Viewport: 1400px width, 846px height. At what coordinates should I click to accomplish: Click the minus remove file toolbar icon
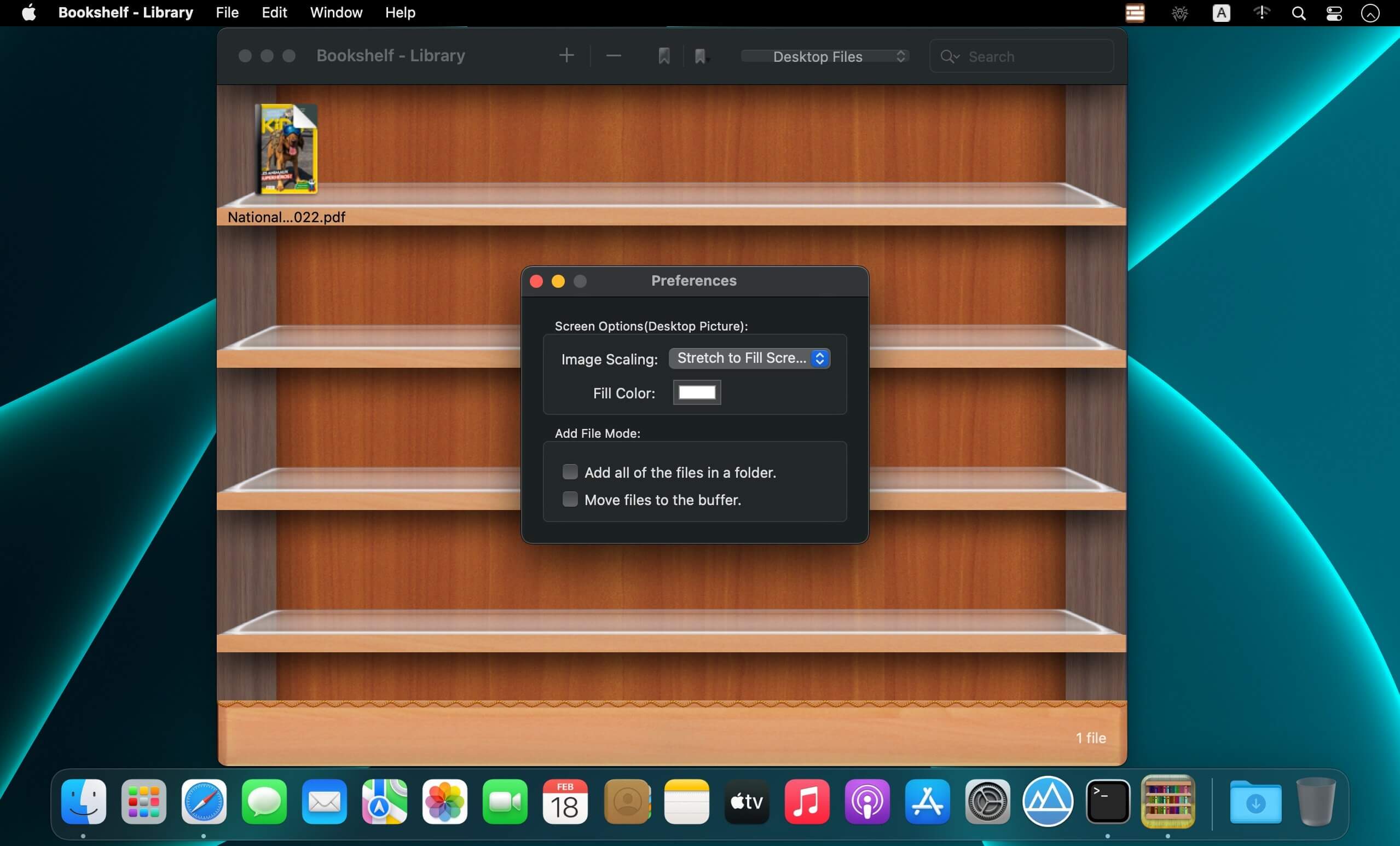613,56
